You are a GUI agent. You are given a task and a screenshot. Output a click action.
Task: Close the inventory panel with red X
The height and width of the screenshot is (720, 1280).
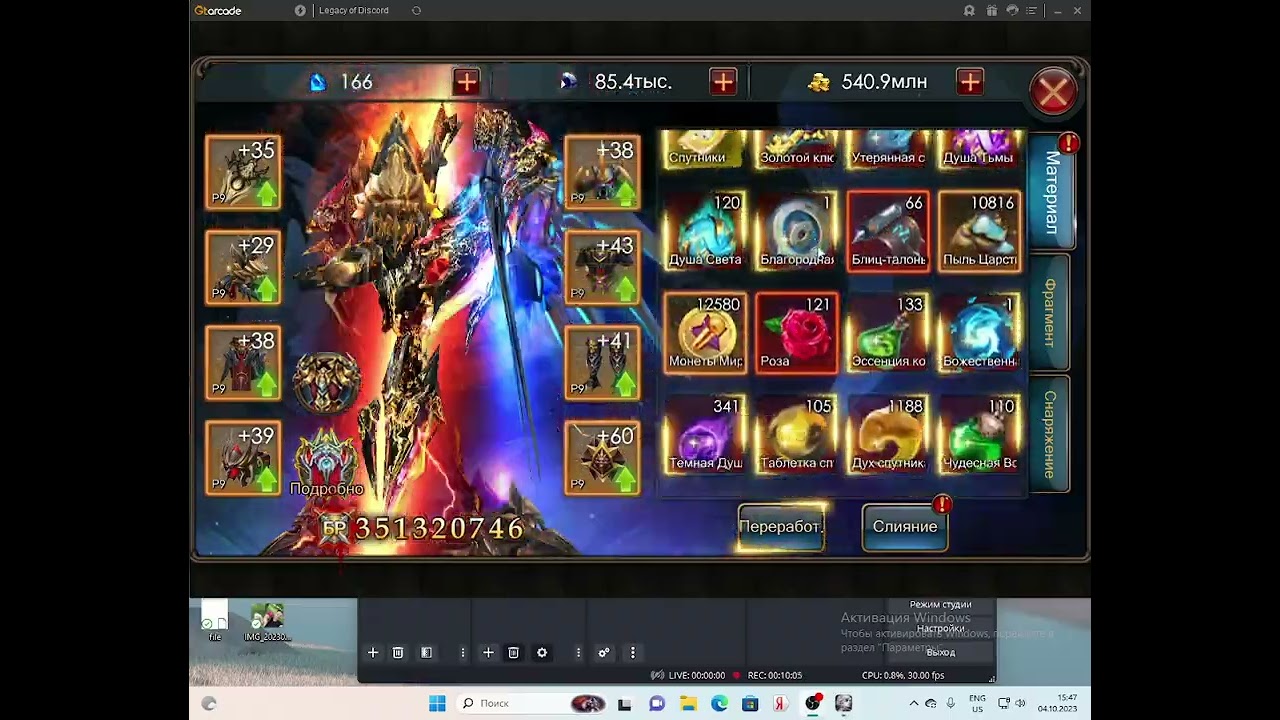(x=1053, y=93)
